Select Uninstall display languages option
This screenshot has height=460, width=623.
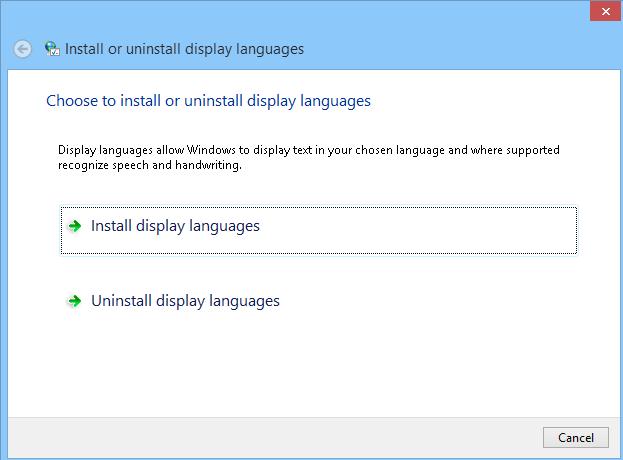(x=185, y=301)
